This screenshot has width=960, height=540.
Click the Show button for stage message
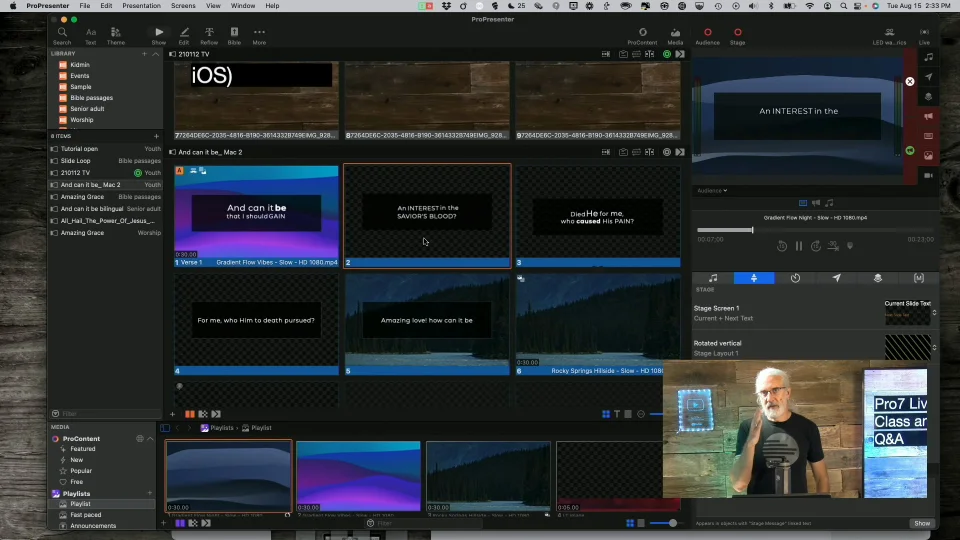[x=921, y=523]
